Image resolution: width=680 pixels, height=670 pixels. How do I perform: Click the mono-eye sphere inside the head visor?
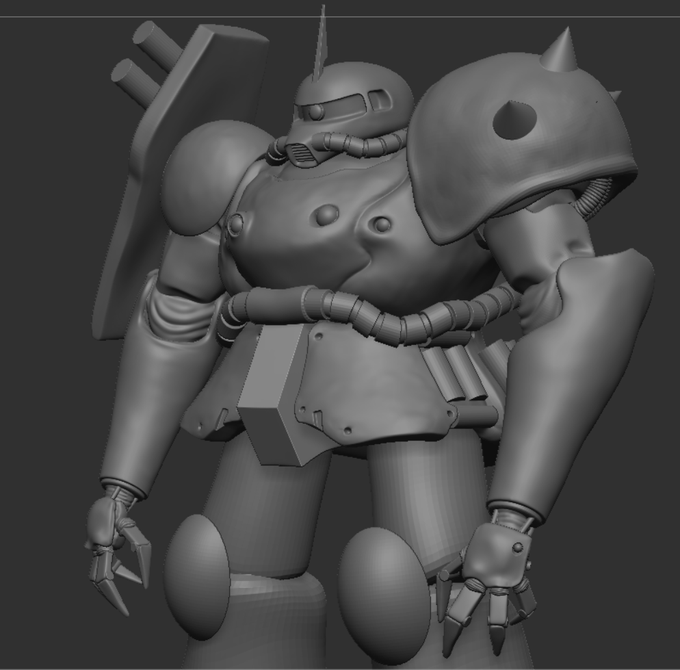315,112
